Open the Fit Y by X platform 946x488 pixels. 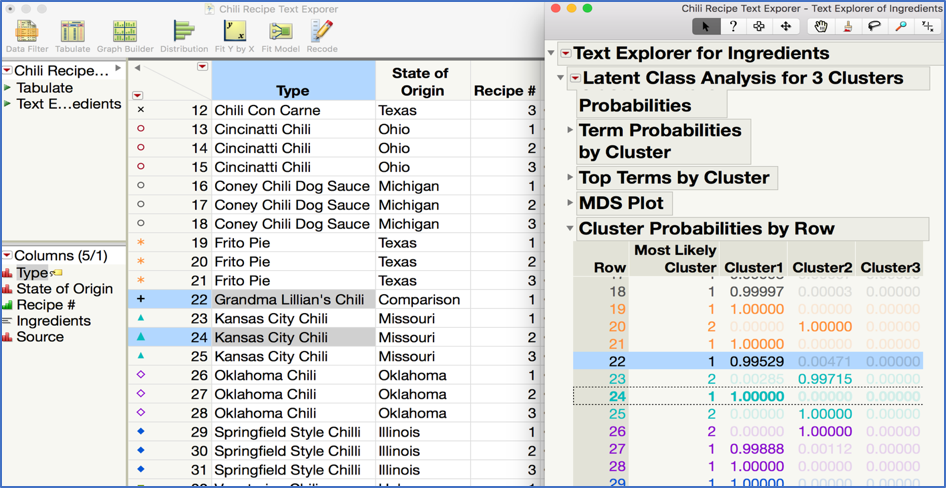[236, 35]
